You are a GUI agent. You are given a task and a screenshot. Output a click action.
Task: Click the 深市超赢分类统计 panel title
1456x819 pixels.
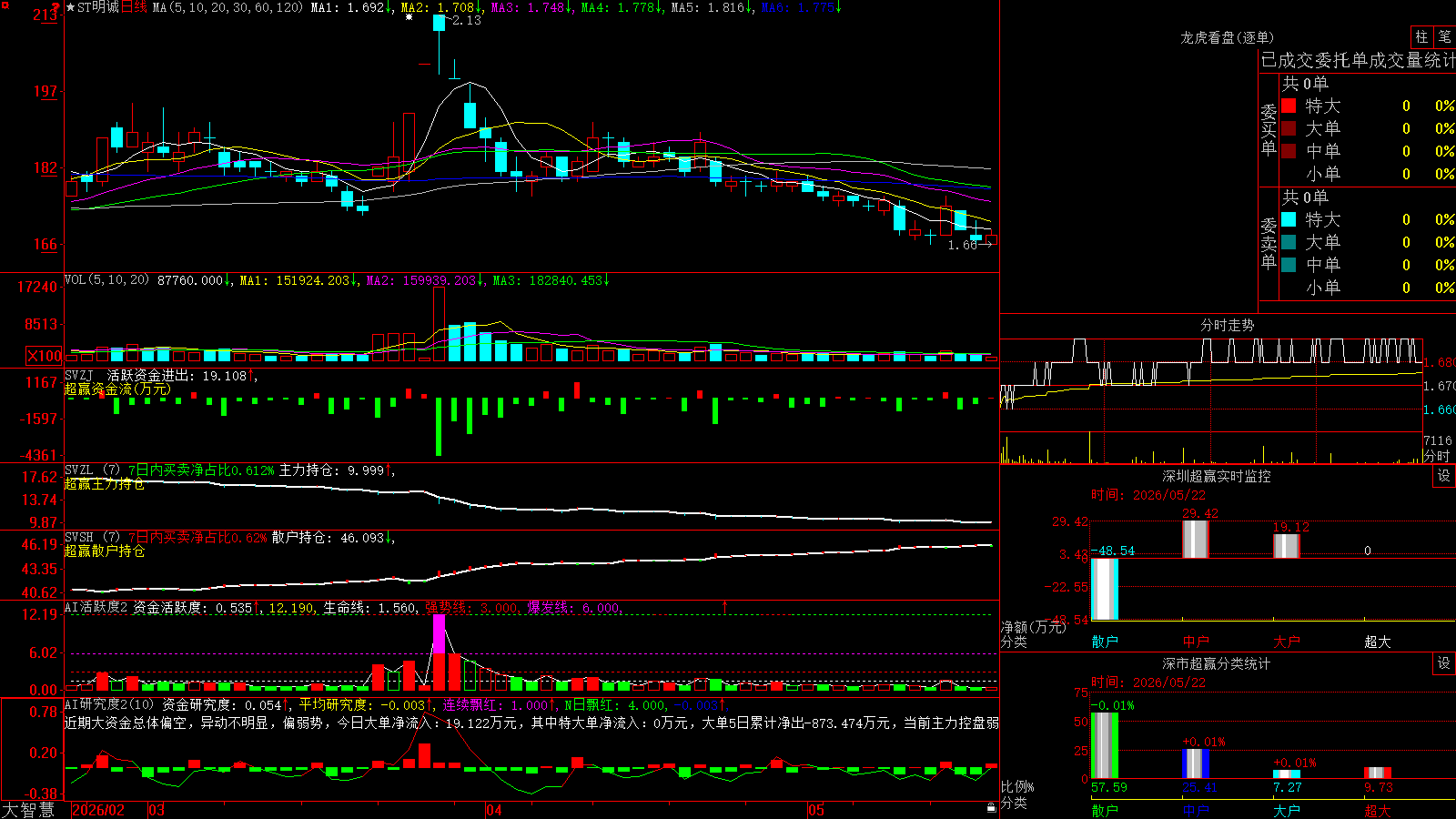(x=1216, y=663)
